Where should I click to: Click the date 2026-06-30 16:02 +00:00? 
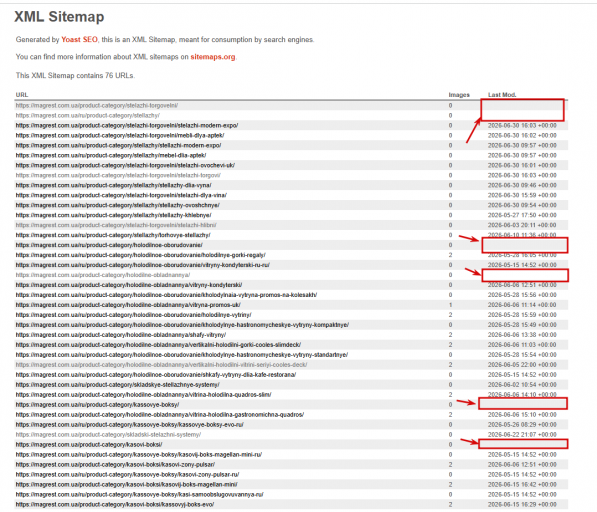[522, 135]
